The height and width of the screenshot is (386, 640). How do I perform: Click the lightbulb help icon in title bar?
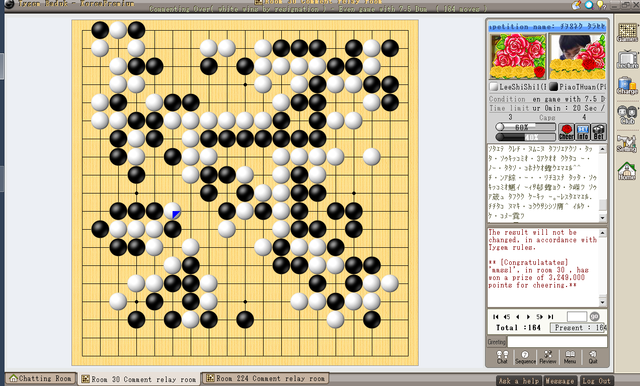601,4
